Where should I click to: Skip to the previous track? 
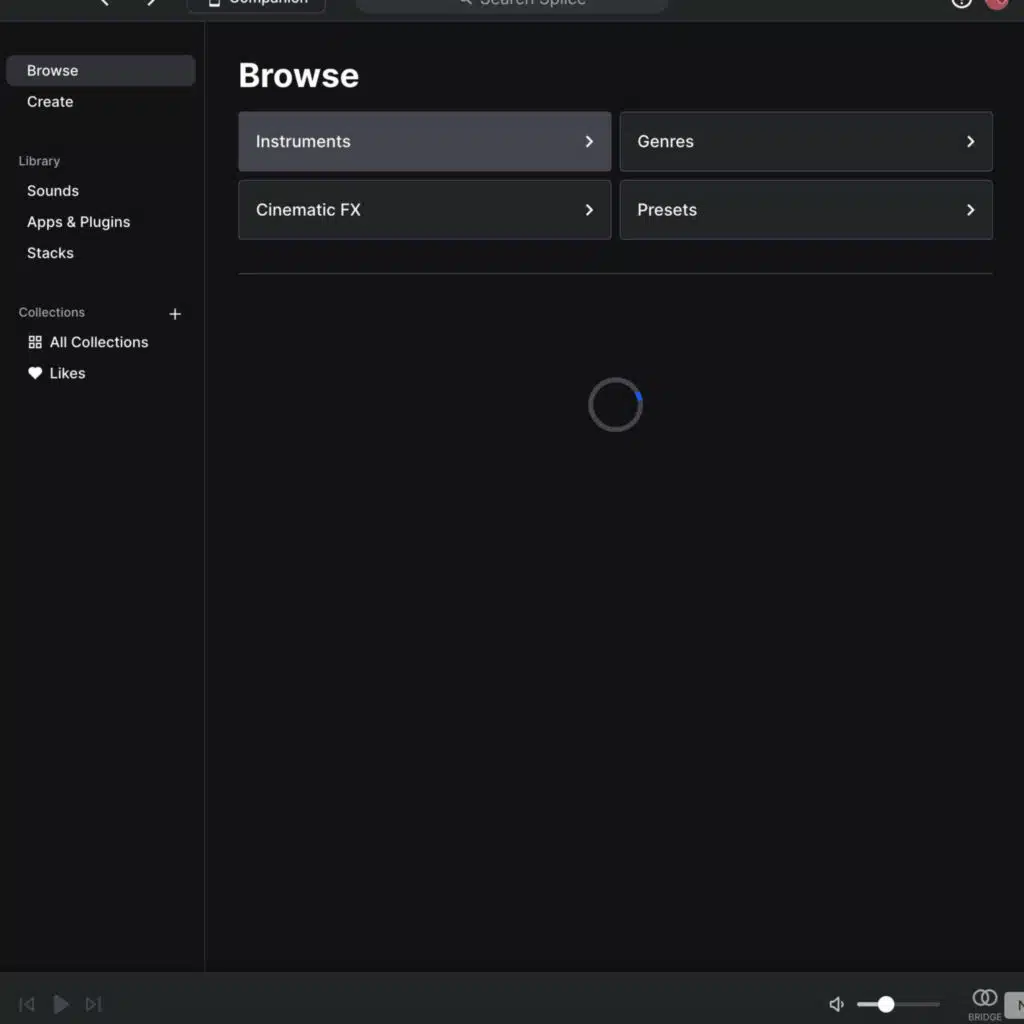point(28,1004)
